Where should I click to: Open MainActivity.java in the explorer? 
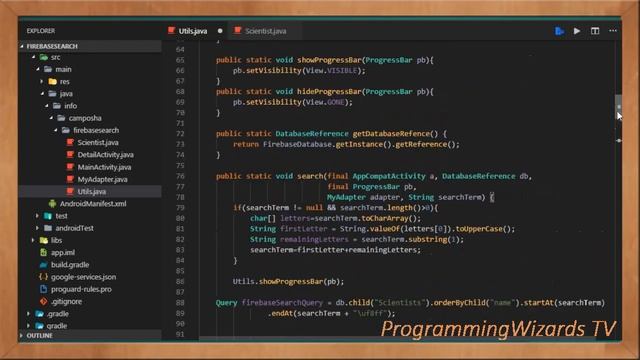pyautogui.click(x=104, y=167)
